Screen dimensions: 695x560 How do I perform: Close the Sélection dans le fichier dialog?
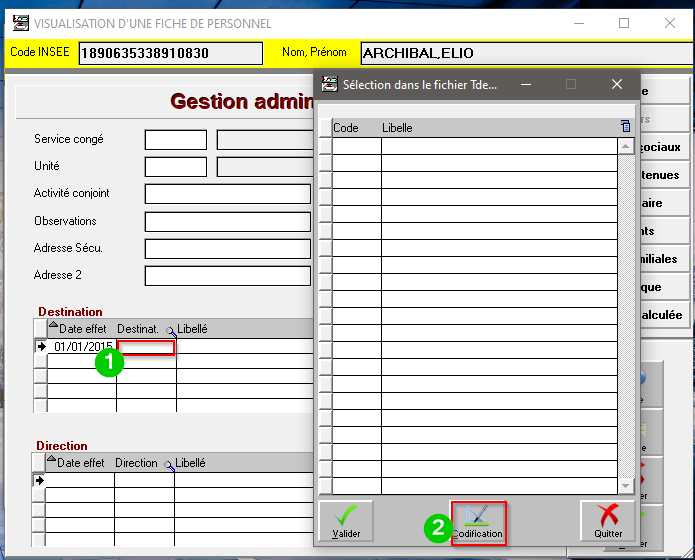[x=617, y=84]
